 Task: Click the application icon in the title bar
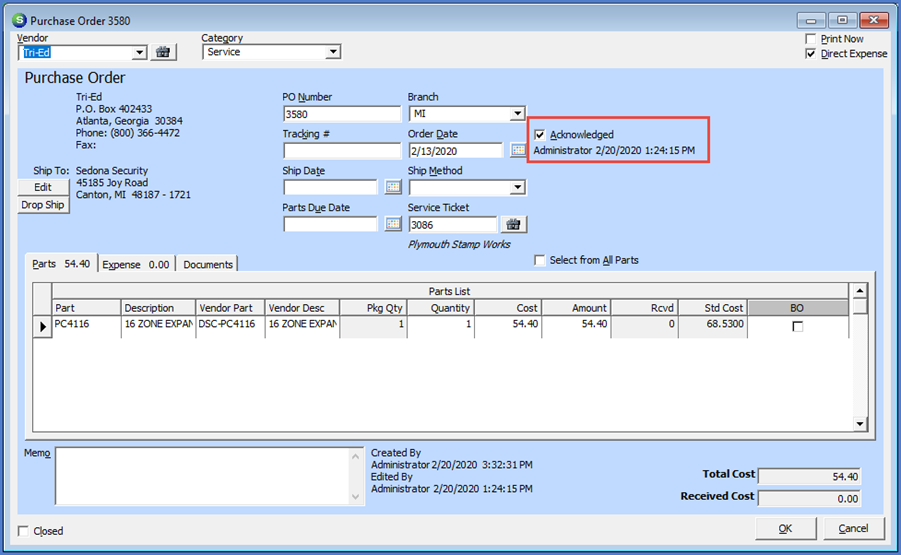coord(17,20)
